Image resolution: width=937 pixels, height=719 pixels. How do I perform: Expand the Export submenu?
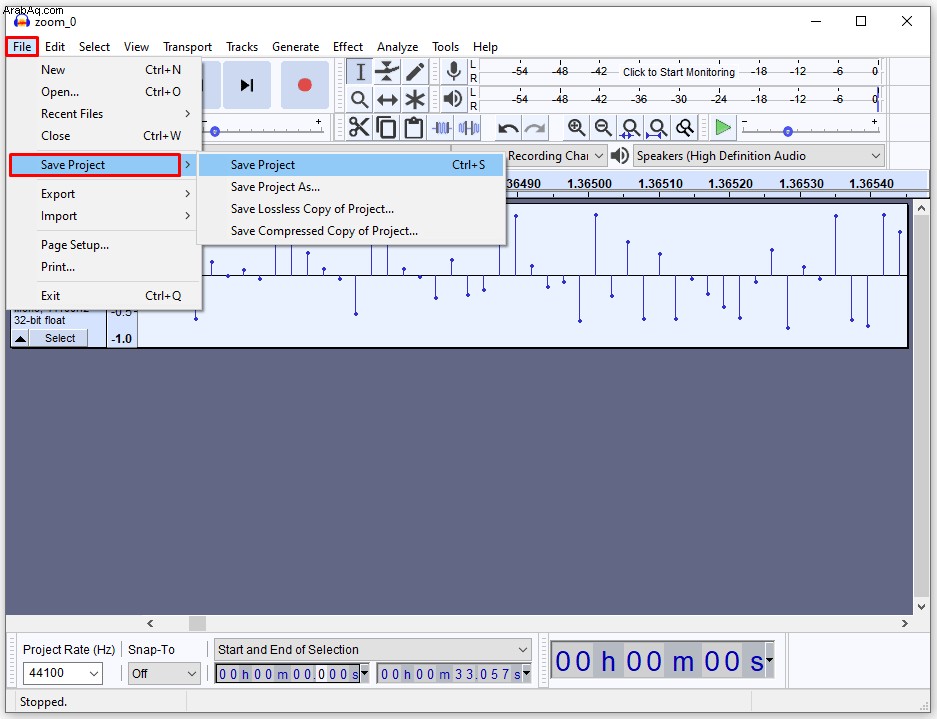coord(104,194)
